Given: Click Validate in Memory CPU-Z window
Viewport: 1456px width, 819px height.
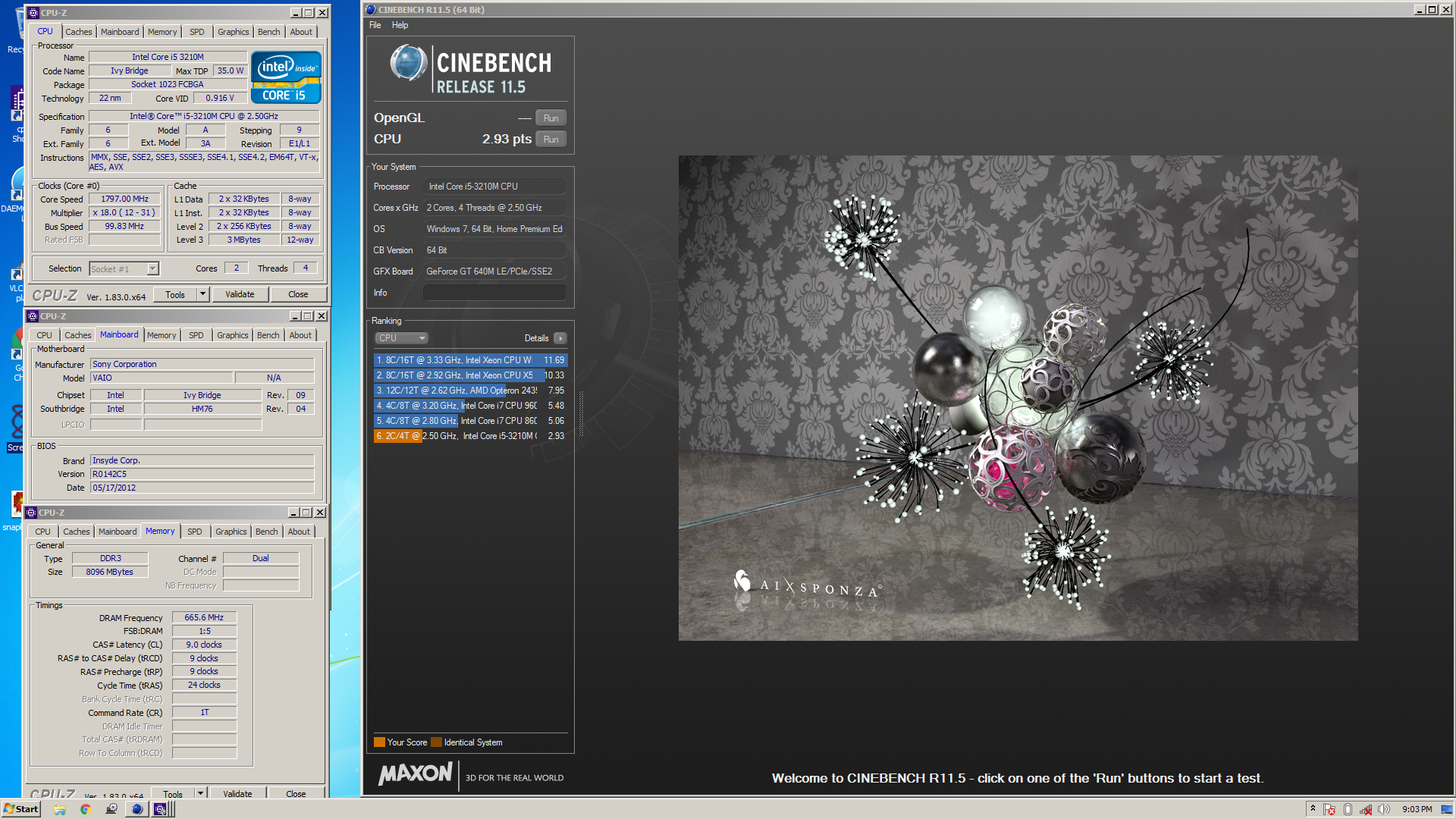Looking at the screenshot, I should pyautogui.click(x=238, y=793).
